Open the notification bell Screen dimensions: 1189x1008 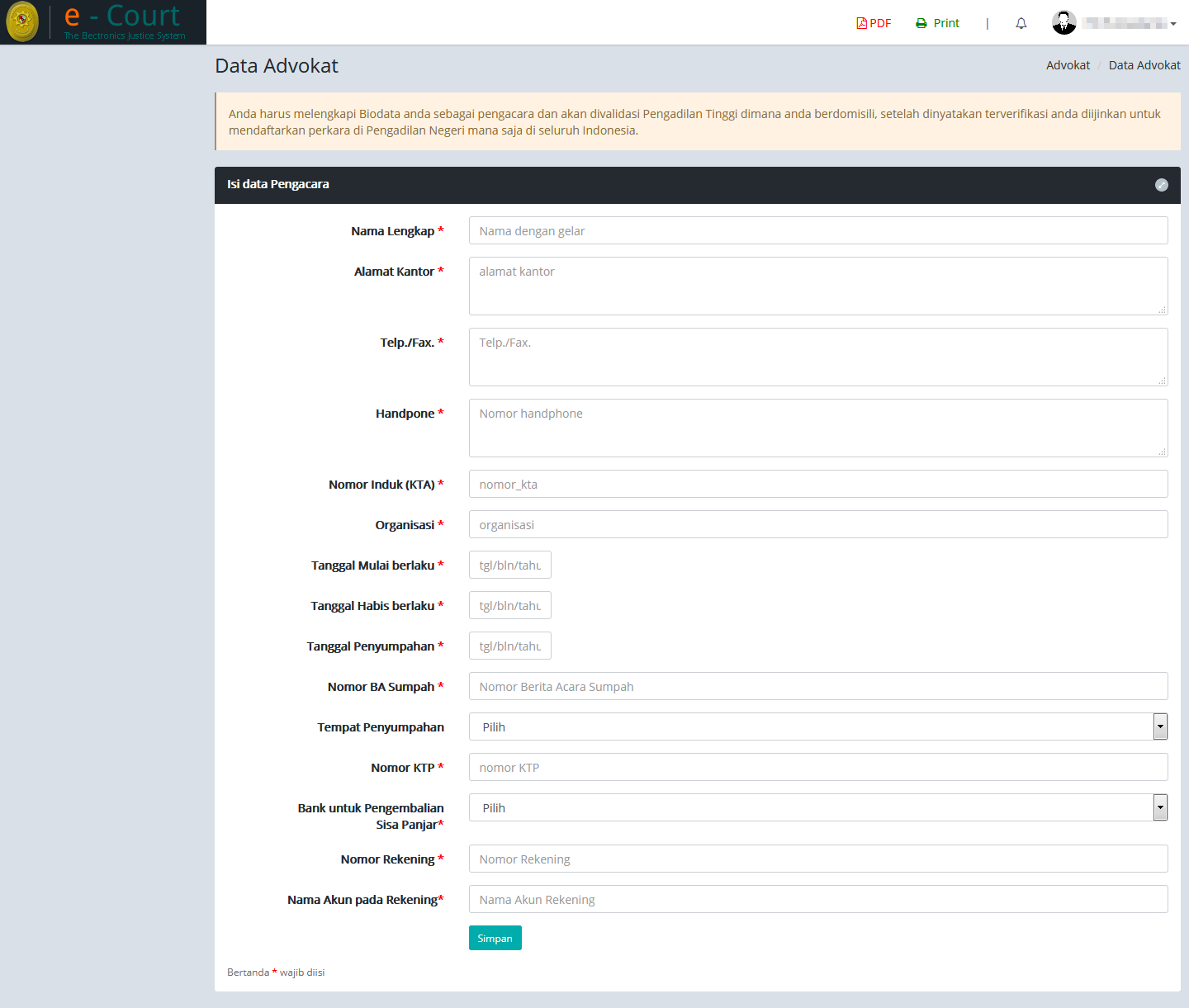1021,23
